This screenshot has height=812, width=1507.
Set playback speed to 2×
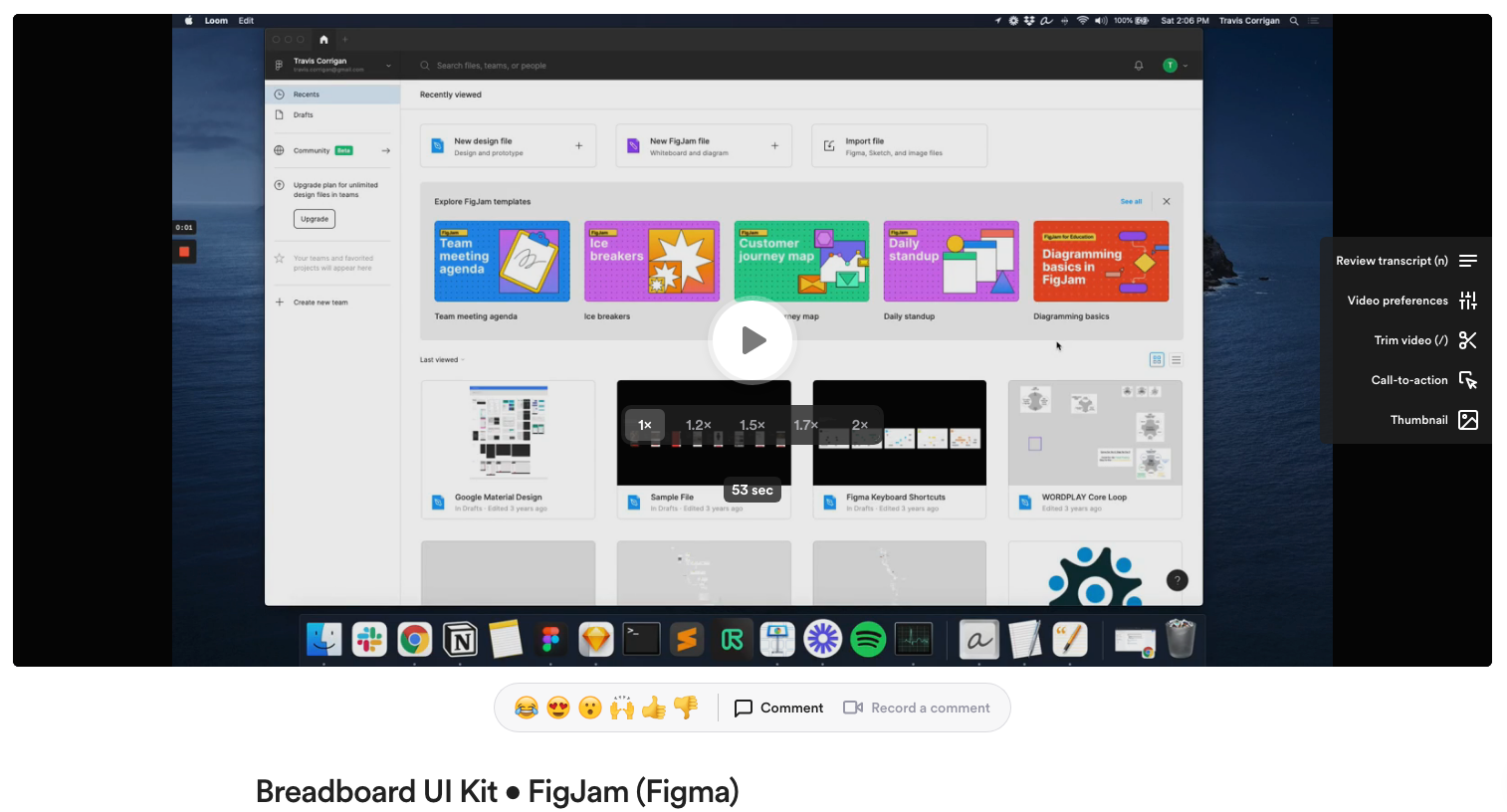[x=860, y=425]
